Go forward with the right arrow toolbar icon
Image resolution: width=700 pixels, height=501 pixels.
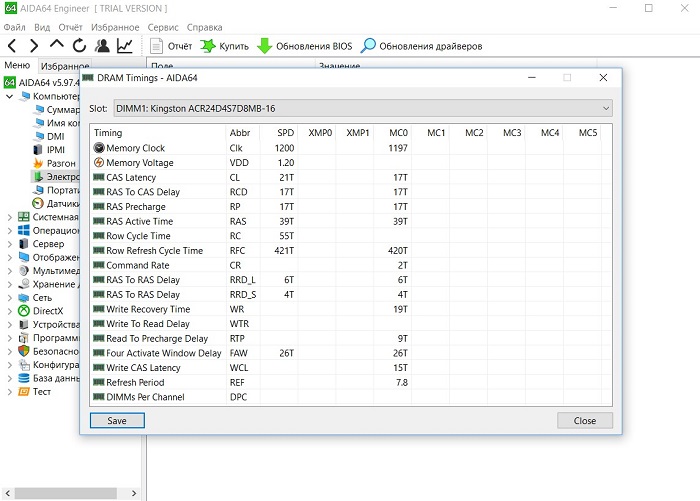(33, 46)
